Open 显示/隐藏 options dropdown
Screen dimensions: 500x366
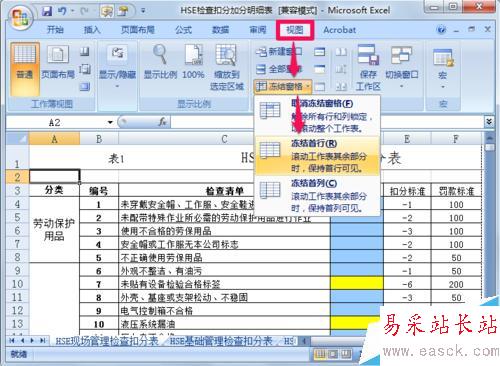pos(117,67)
